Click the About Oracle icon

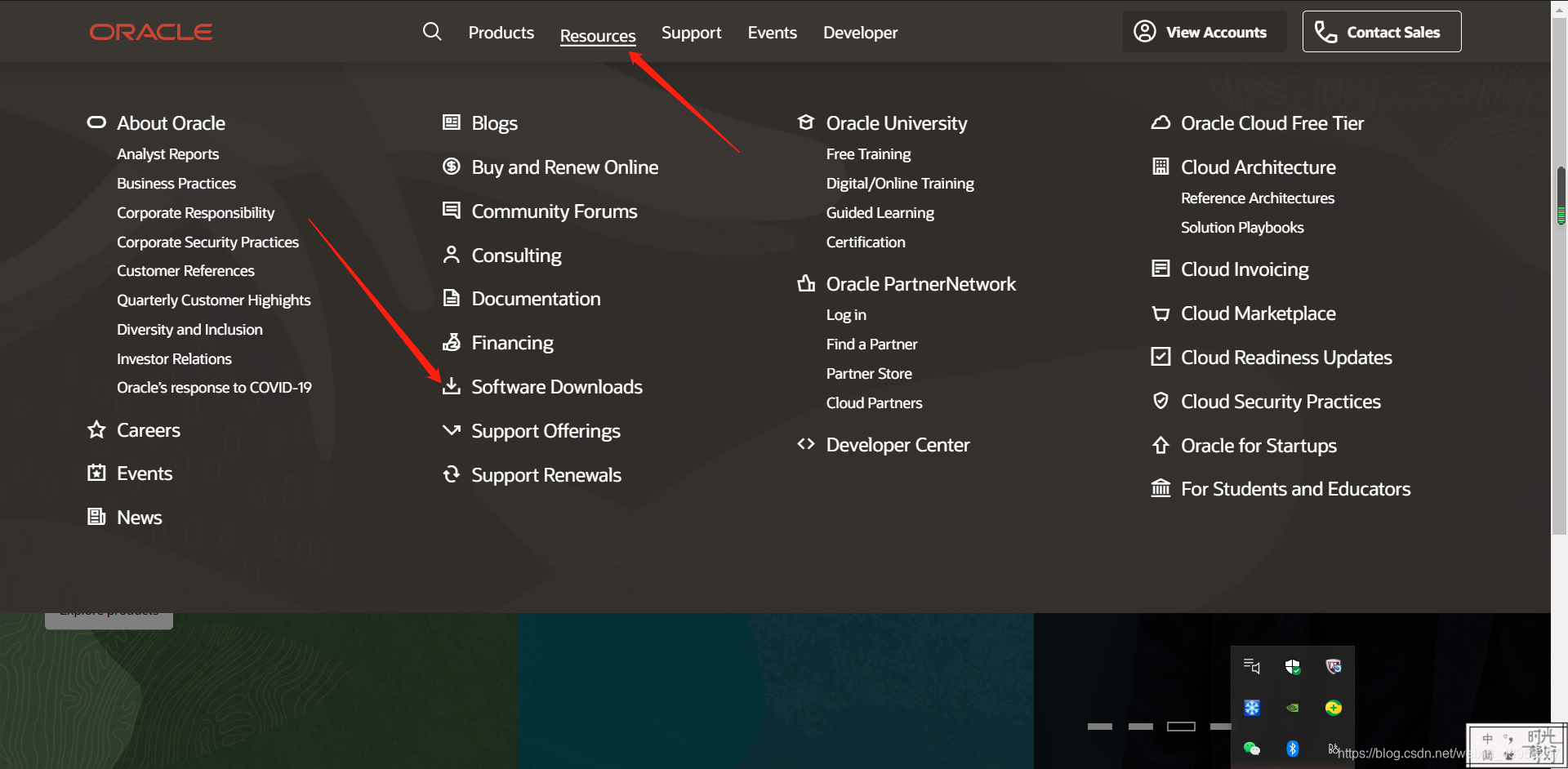pyautogui.click(x=96, y=122)
